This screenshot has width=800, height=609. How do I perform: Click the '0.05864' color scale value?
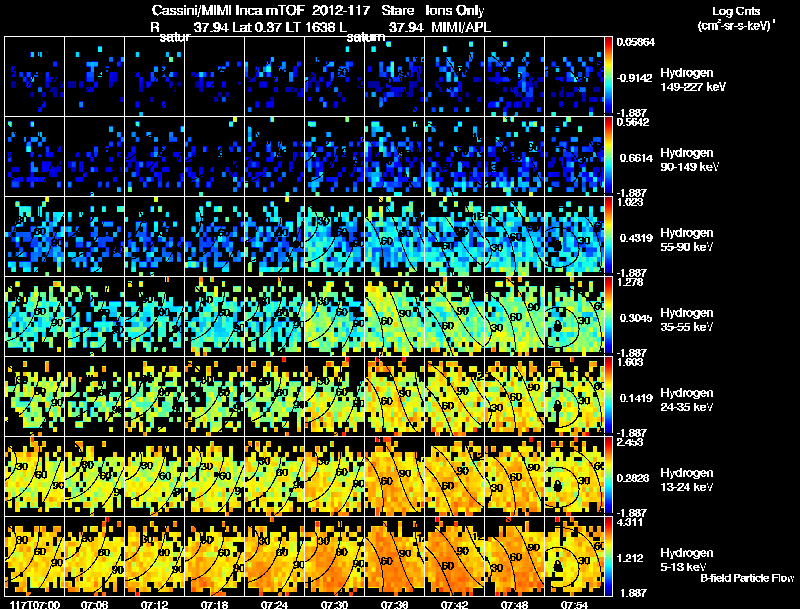(x=636, y=42)
